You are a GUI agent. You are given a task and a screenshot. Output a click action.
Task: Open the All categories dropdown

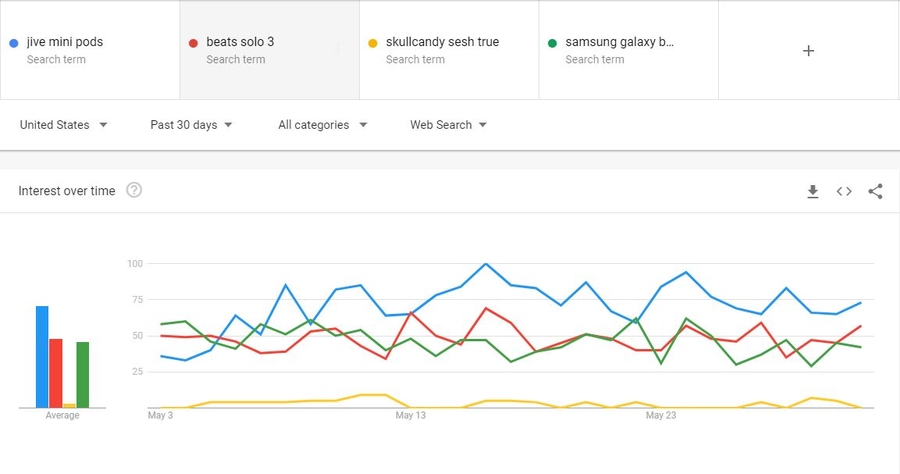tap(323, 125)
